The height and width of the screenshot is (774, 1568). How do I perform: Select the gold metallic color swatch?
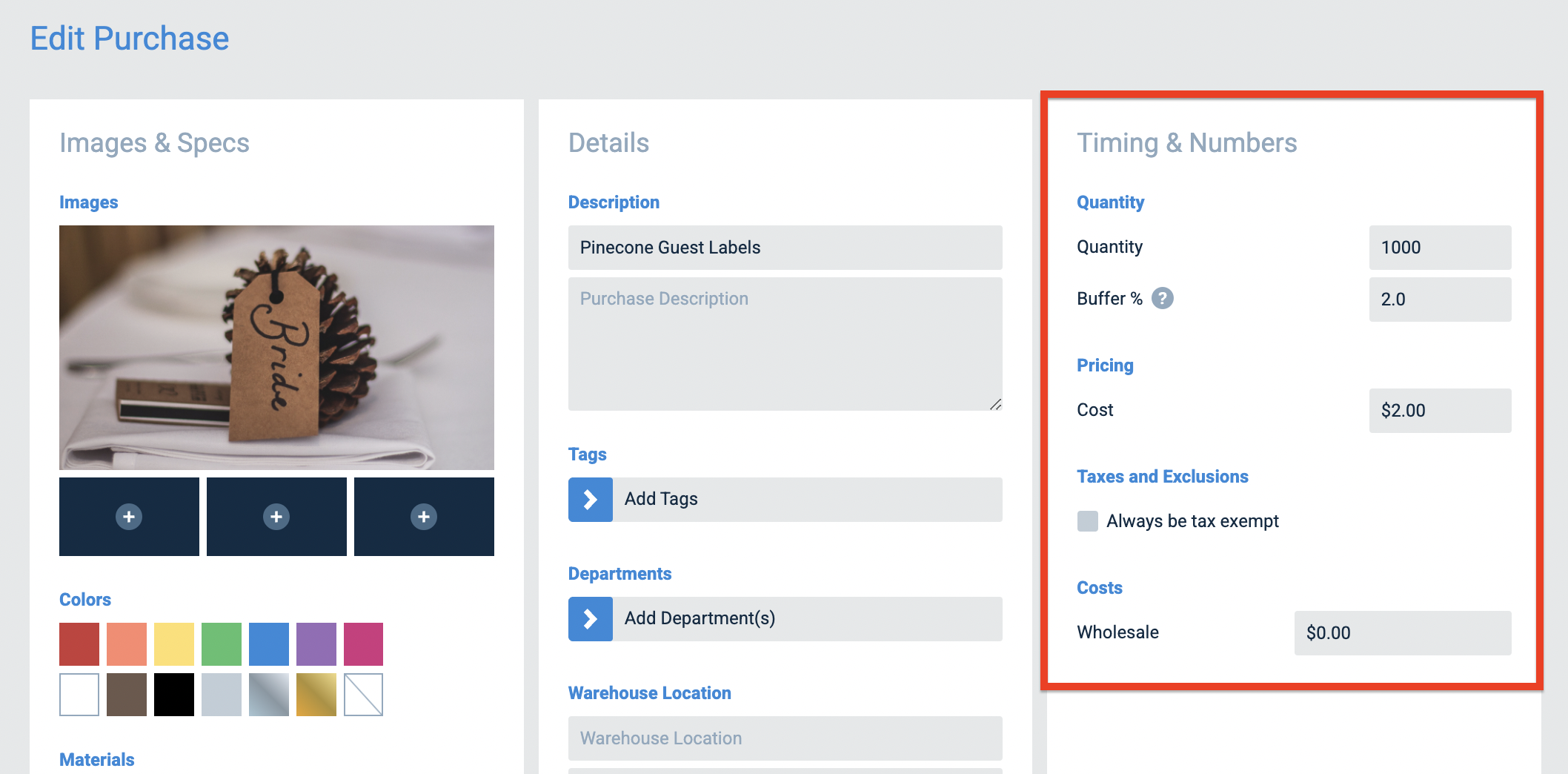click(316, 695)
